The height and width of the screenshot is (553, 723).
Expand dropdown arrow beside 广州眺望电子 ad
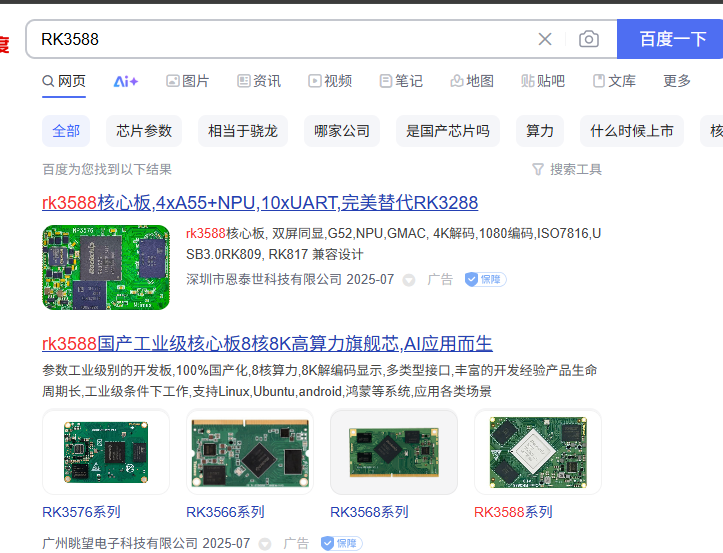[x=265, y=544]
